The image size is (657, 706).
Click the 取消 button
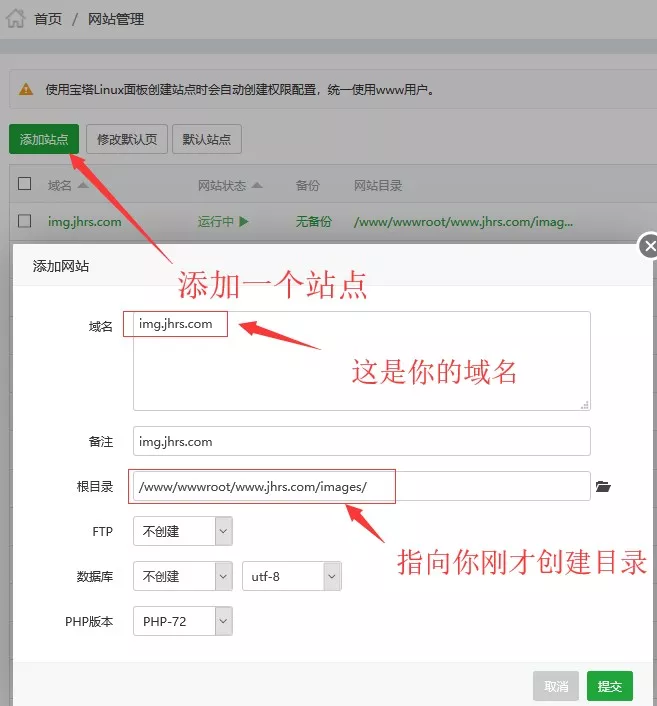pos(556,686)
